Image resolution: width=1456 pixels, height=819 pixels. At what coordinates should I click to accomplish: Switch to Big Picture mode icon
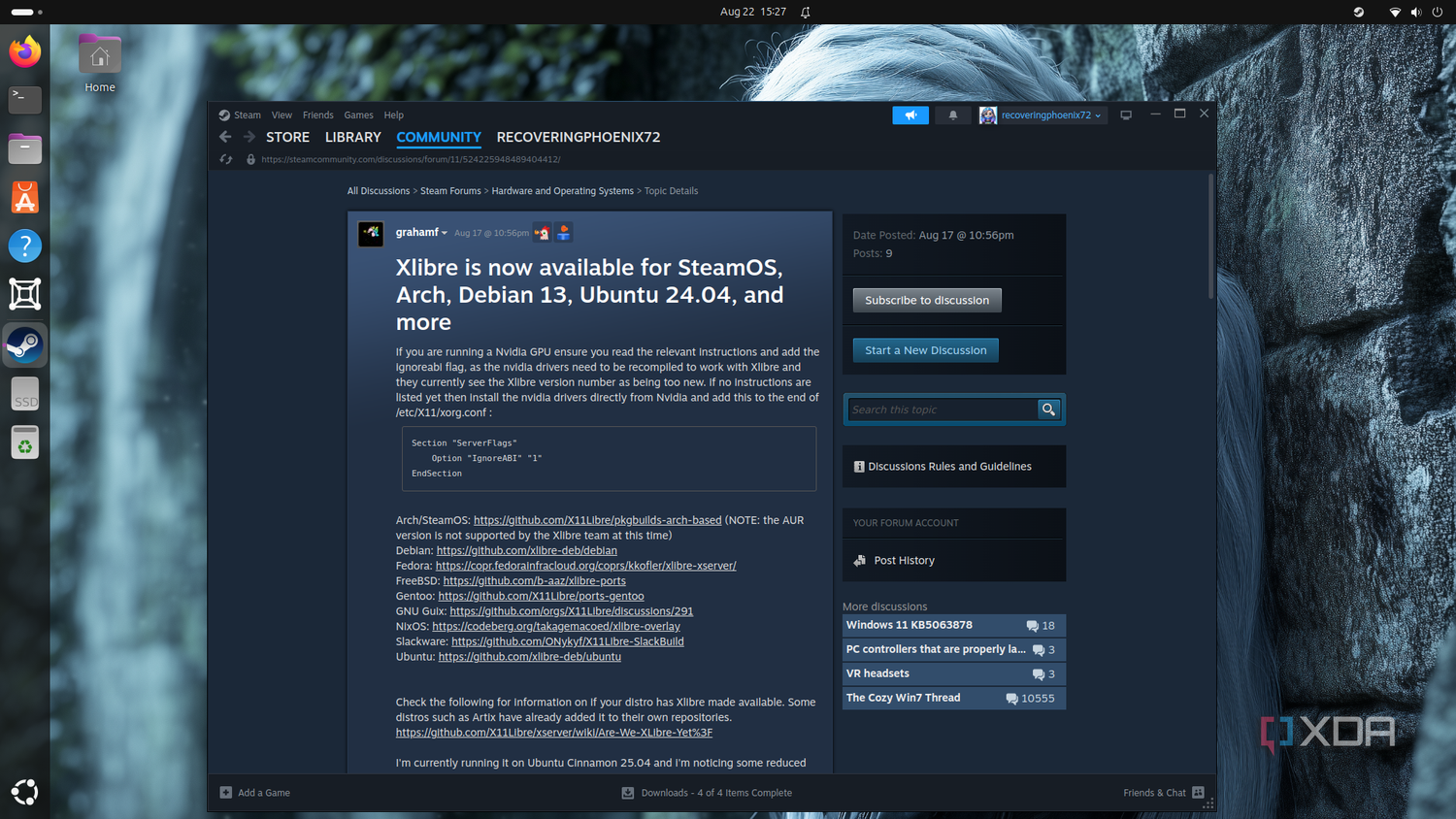coord(1126,115)
